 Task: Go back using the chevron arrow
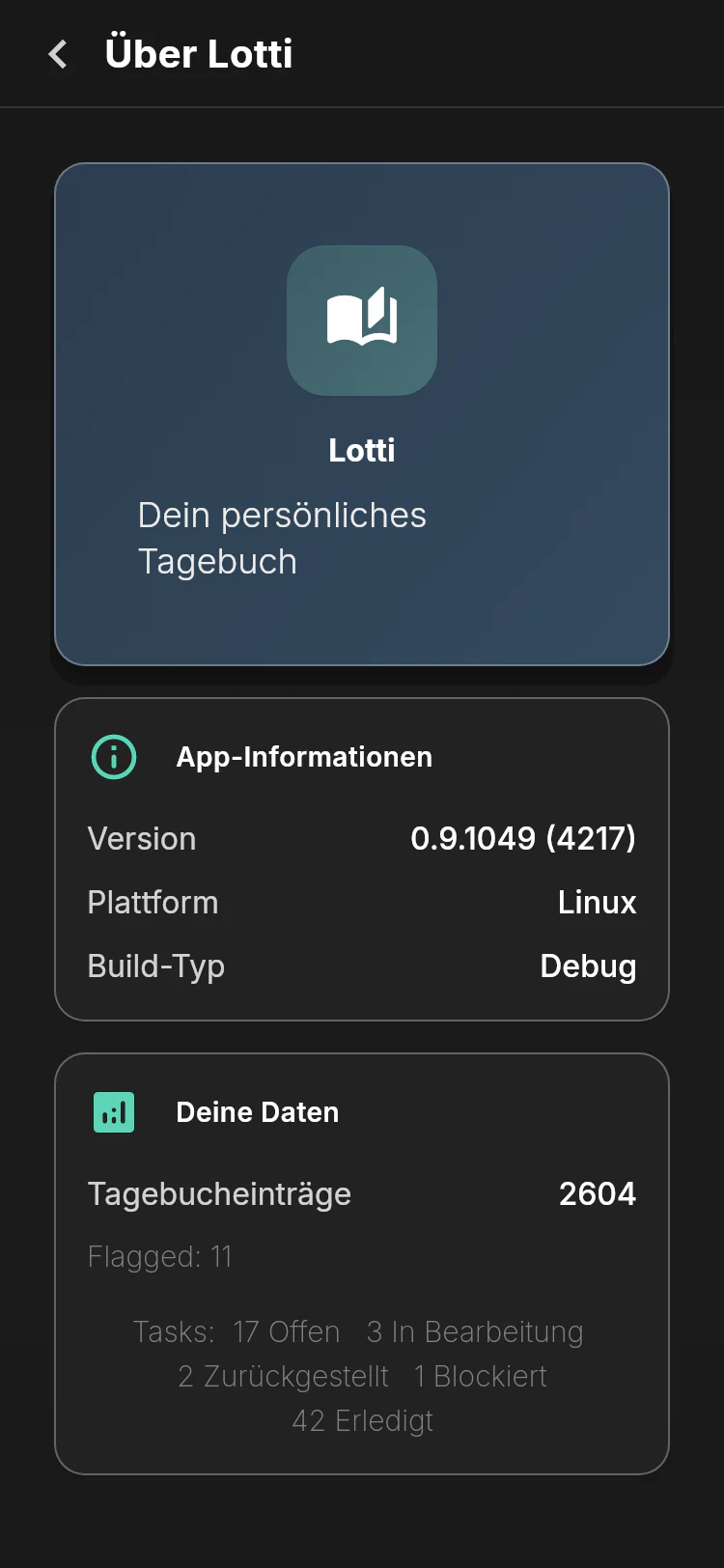pos(58,54)
